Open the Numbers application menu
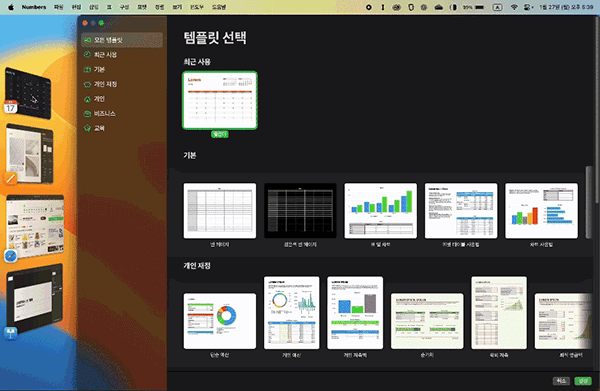The width and height of the screenshot is (600, 391). click(x=34, y=7)
